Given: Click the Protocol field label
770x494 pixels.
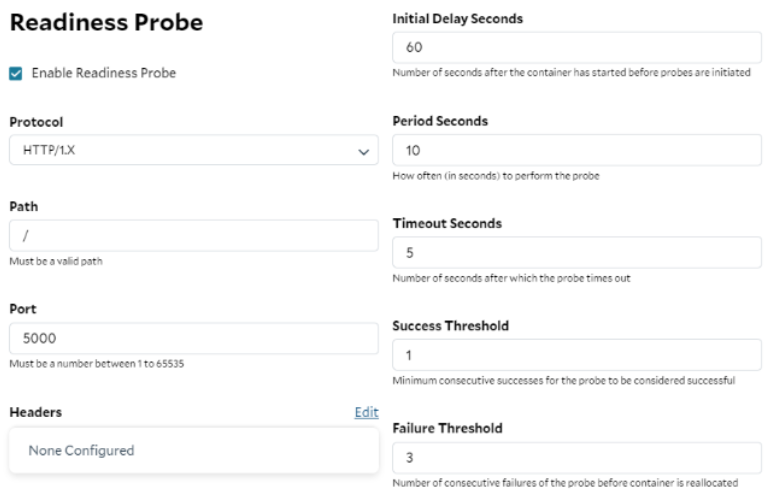Looking at the screenshot, I should tap(36, 122).
